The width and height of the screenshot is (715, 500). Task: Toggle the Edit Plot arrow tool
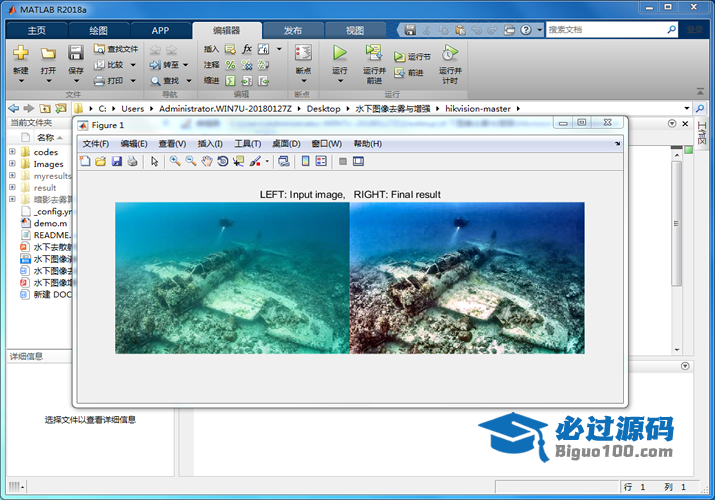pyautogui.click(x=154, y=161)
